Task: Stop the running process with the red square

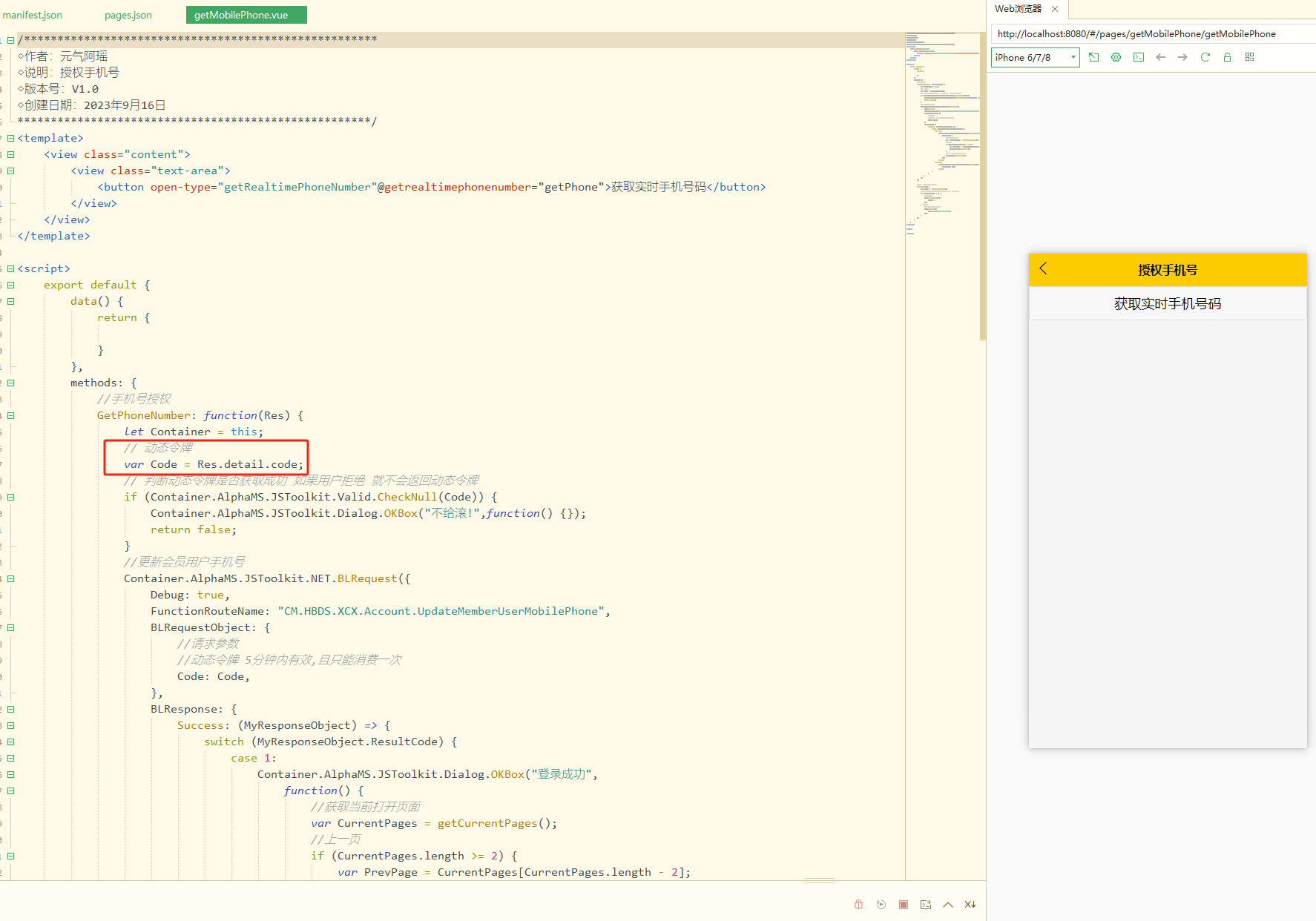Action: (904, 905)
